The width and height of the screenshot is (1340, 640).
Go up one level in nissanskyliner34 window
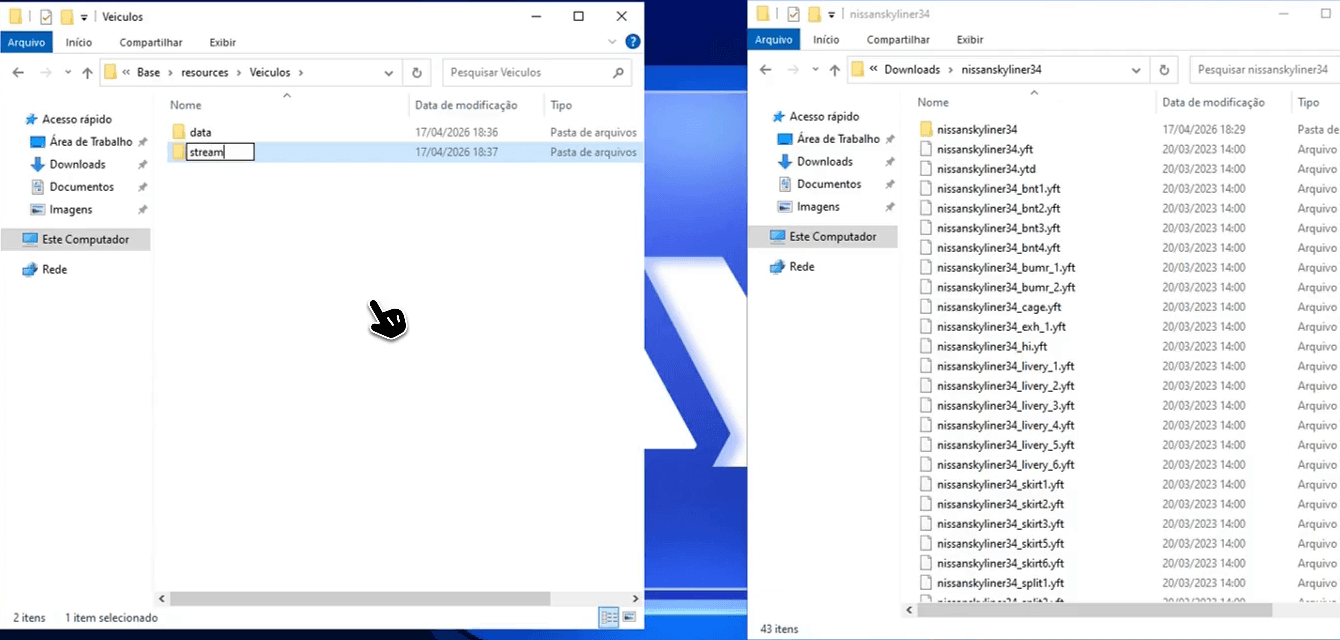[x=835, y=70]
